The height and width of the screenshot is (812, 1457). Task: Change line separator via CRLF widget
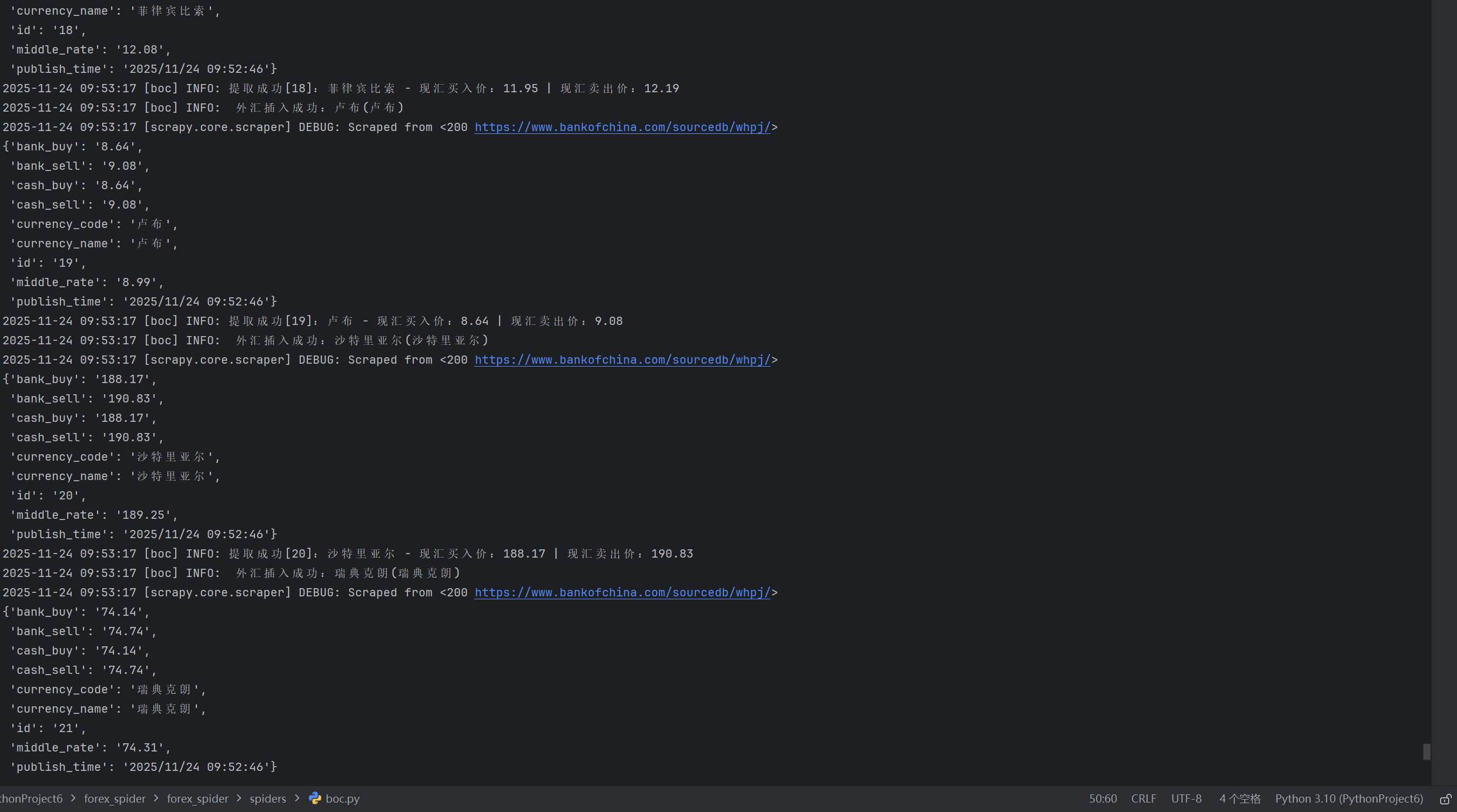click(x=1143, y=798)
